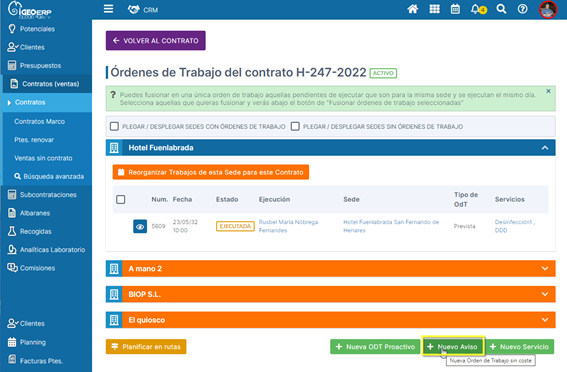Open Presupuestos in the sidebar
This screenshot has width=567, height=372.
click(x=40, y=65)
